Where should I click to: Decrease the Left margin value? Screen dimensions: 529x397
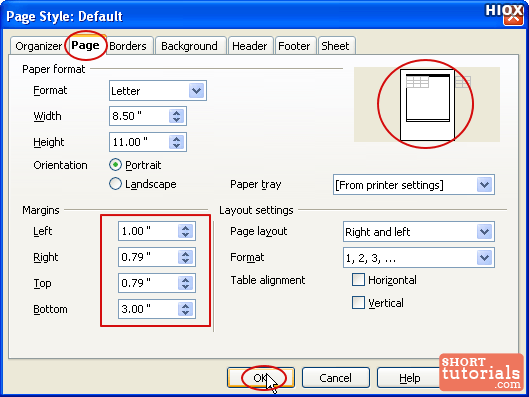[186, 235]
